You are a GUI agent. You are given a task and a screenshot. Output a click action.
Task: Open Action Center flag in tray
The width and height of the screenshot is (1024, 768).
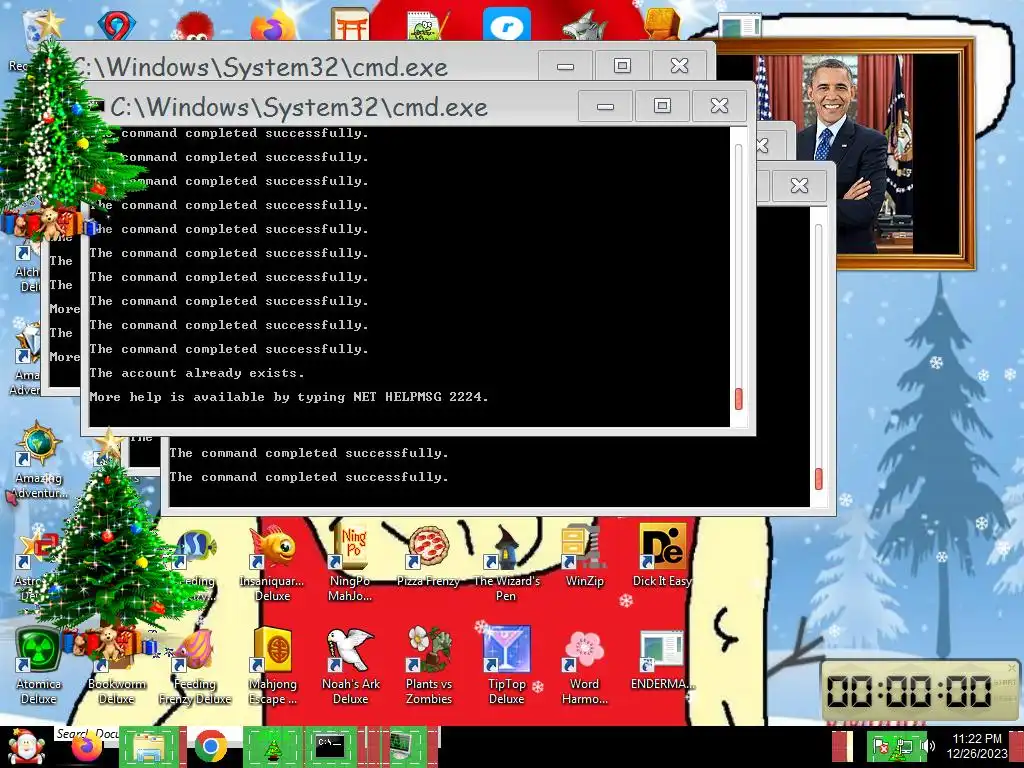pos(881,746)
